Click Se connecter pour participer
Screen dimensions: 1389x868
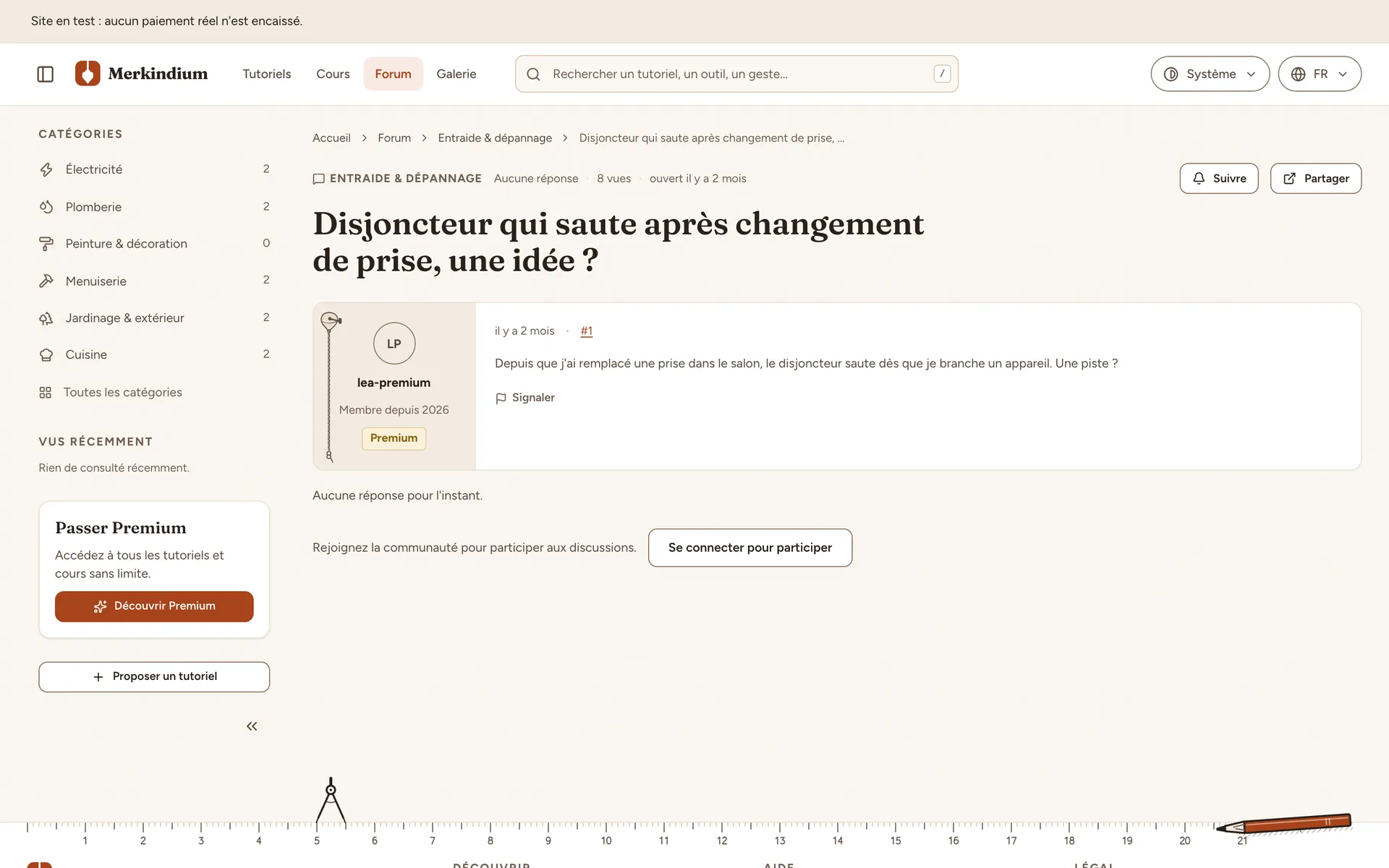point(750,548)
